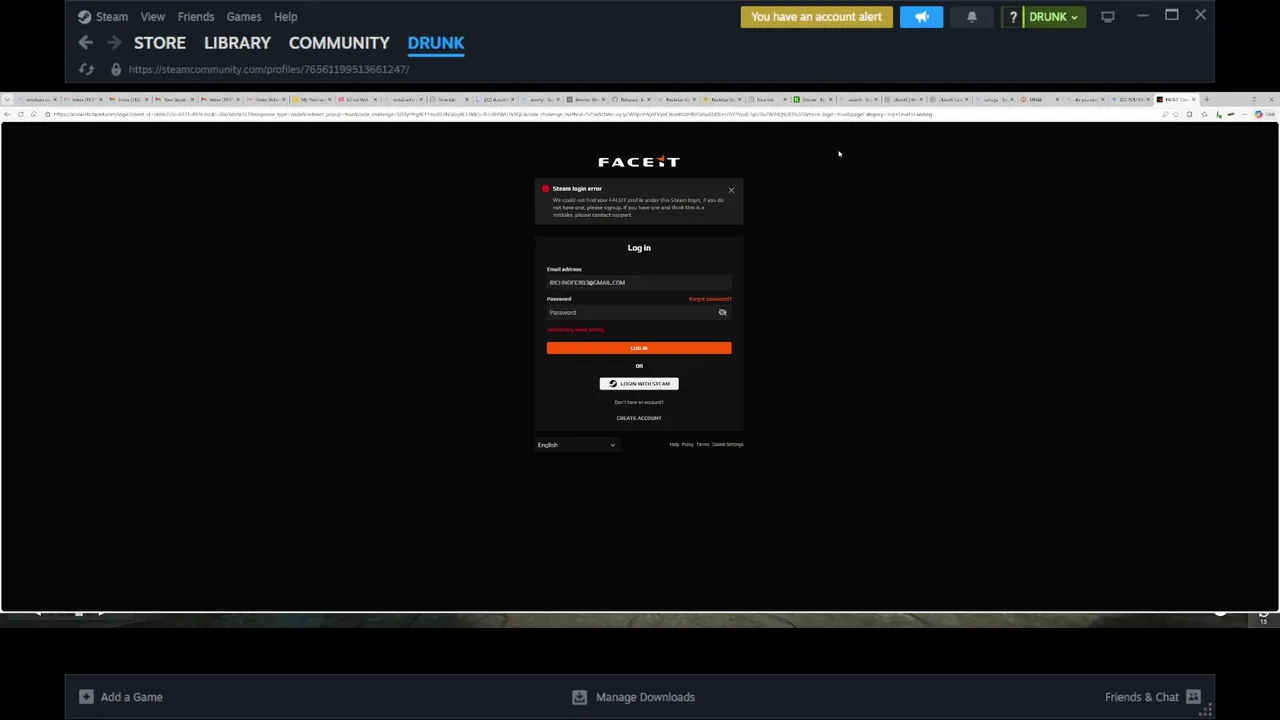
Task: Open the Friends menu
Action: pos(196,17)
